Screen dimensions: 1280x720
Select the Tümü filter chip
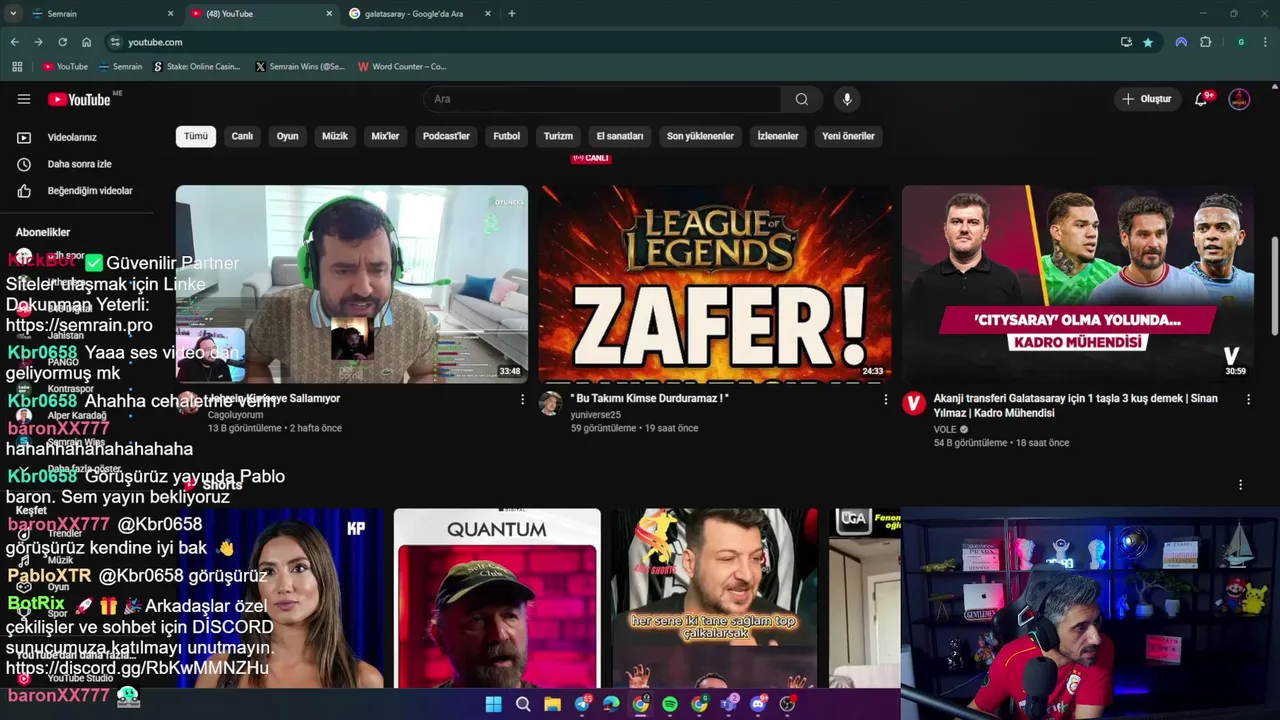click(x=196, y=136)
